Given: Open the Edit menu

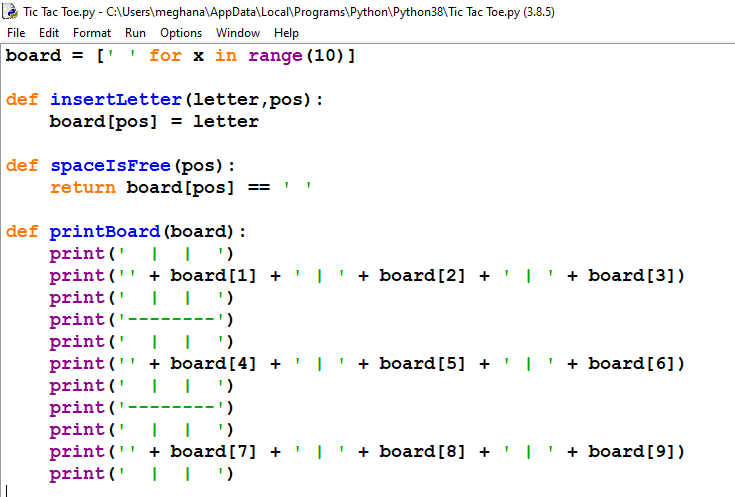Looking at the screenshot, I should coord(49,33).
